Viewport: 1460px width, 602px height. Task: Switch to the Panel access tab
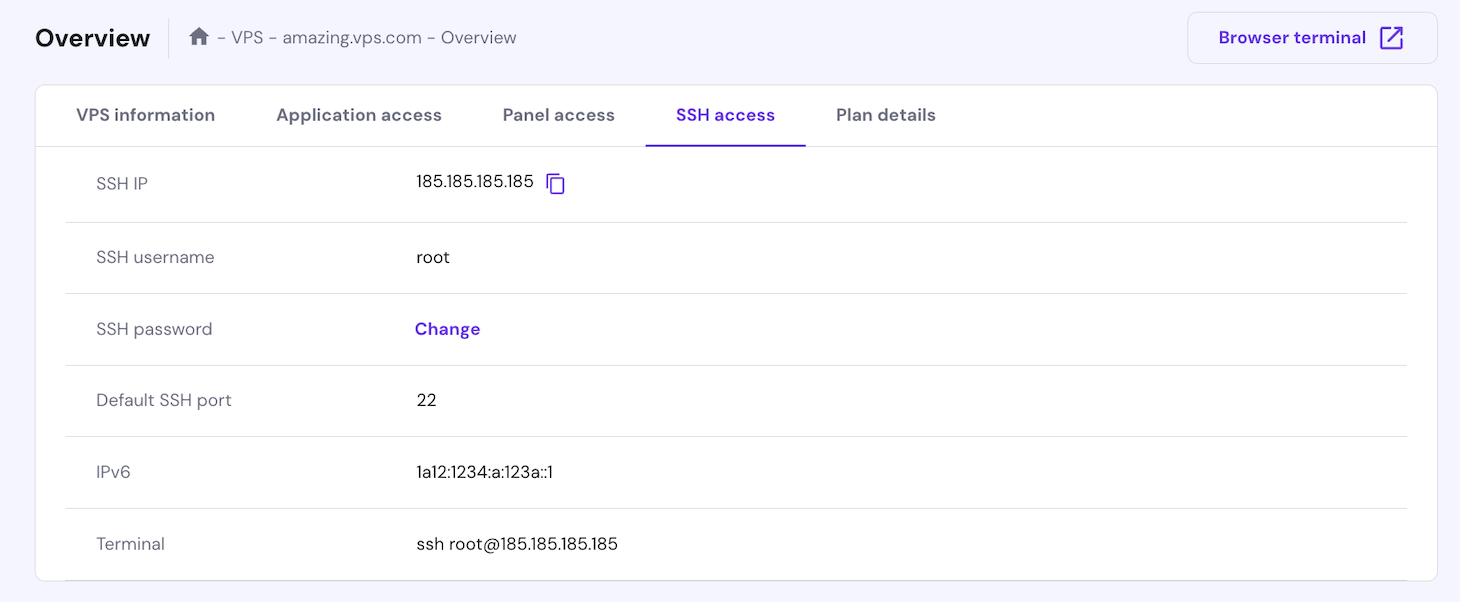[558, 115]
